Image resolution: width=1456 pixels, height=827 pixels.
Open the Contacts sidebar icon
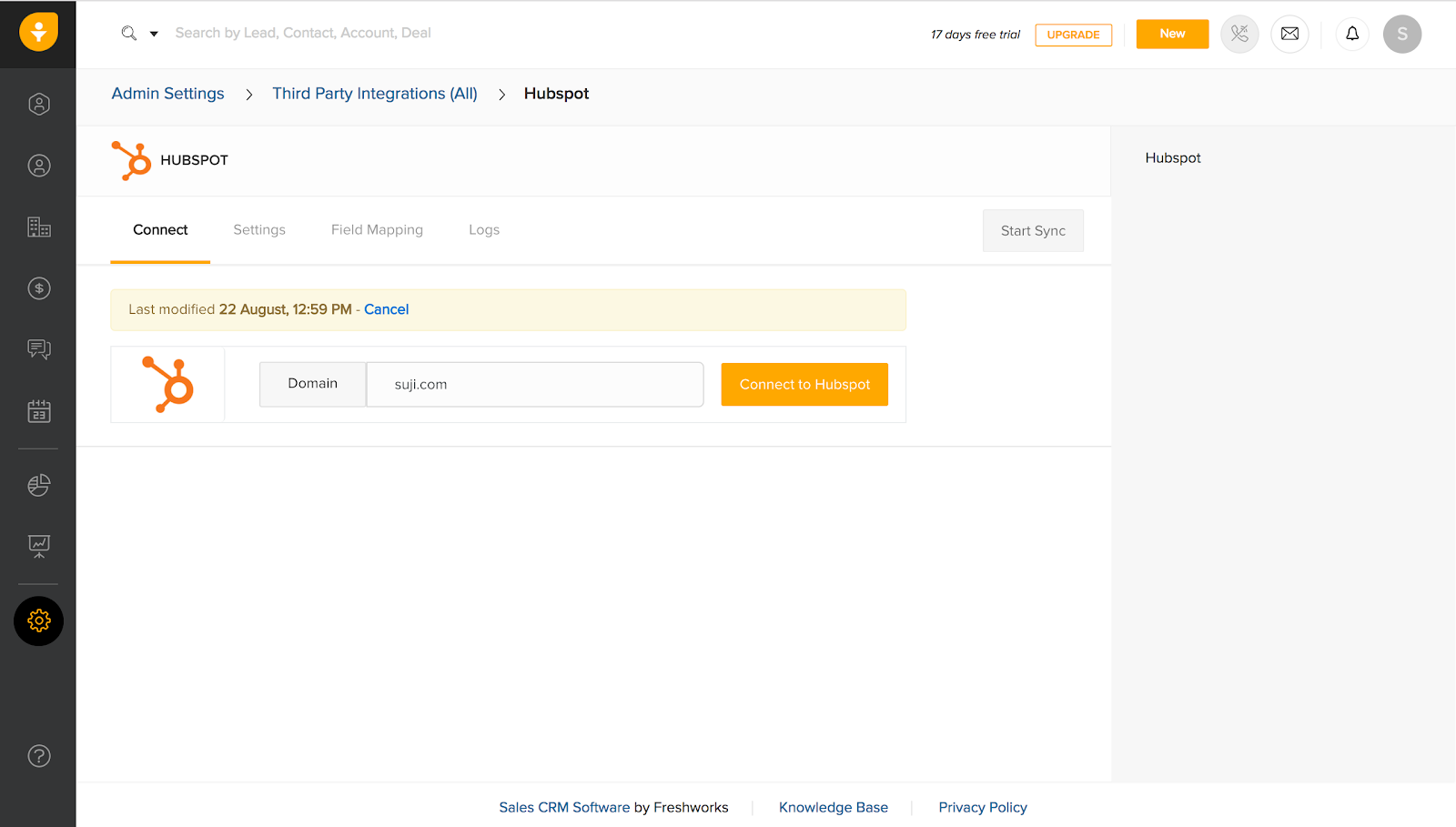click(39, 166)
